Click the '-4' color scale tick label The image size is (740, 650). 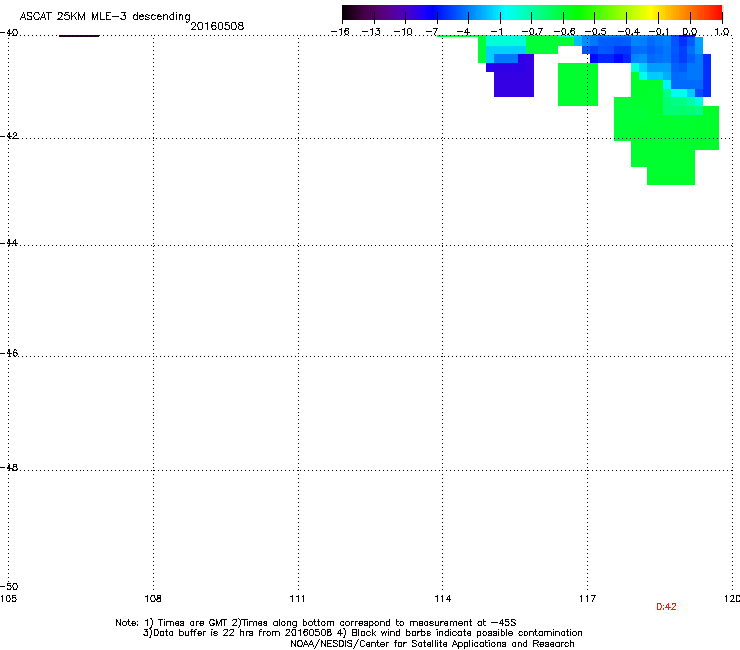tap(463, 32)
